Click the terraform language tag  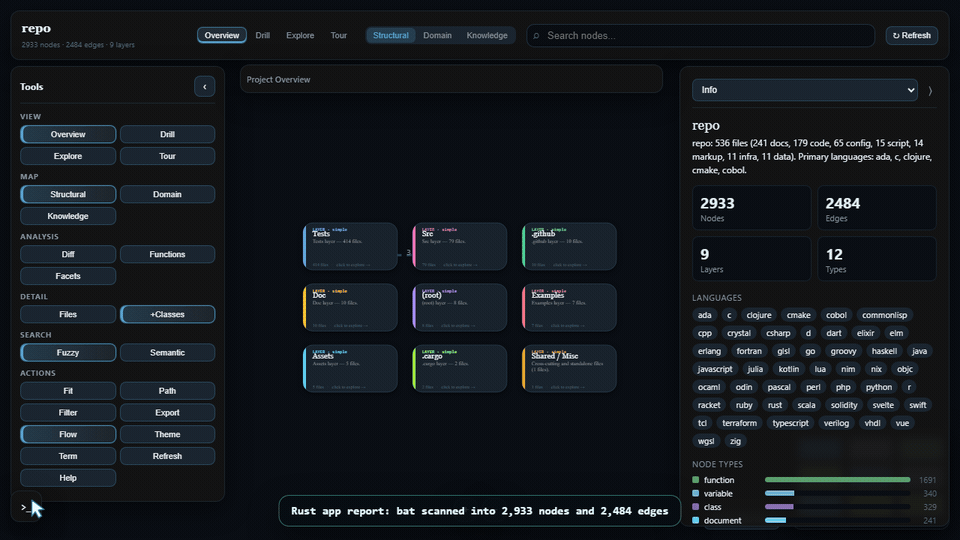(x=739, y=423)
